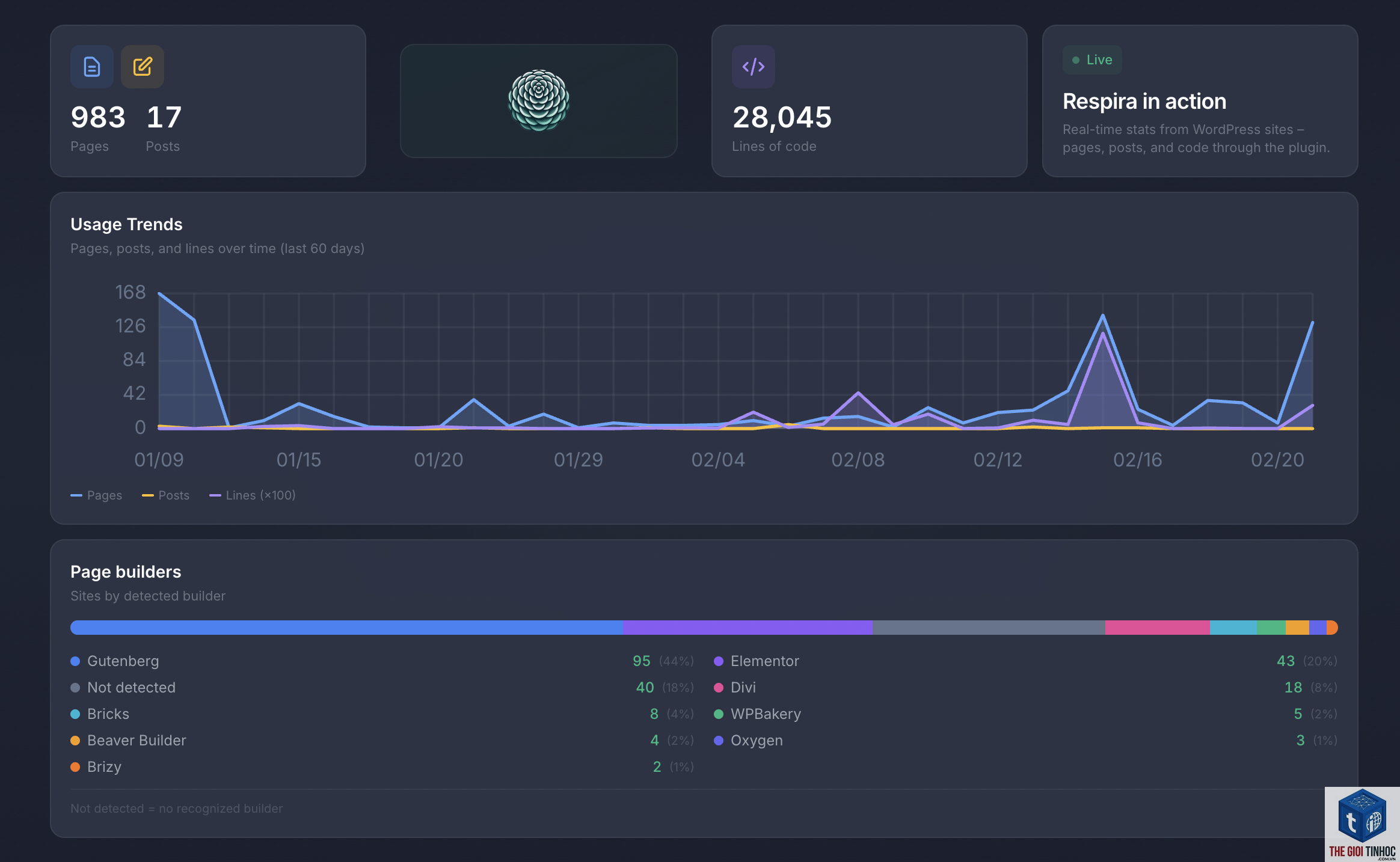Click the 28,045 lines of code value
This screenshot has height=862, width=1400.
tap(782, 117)
